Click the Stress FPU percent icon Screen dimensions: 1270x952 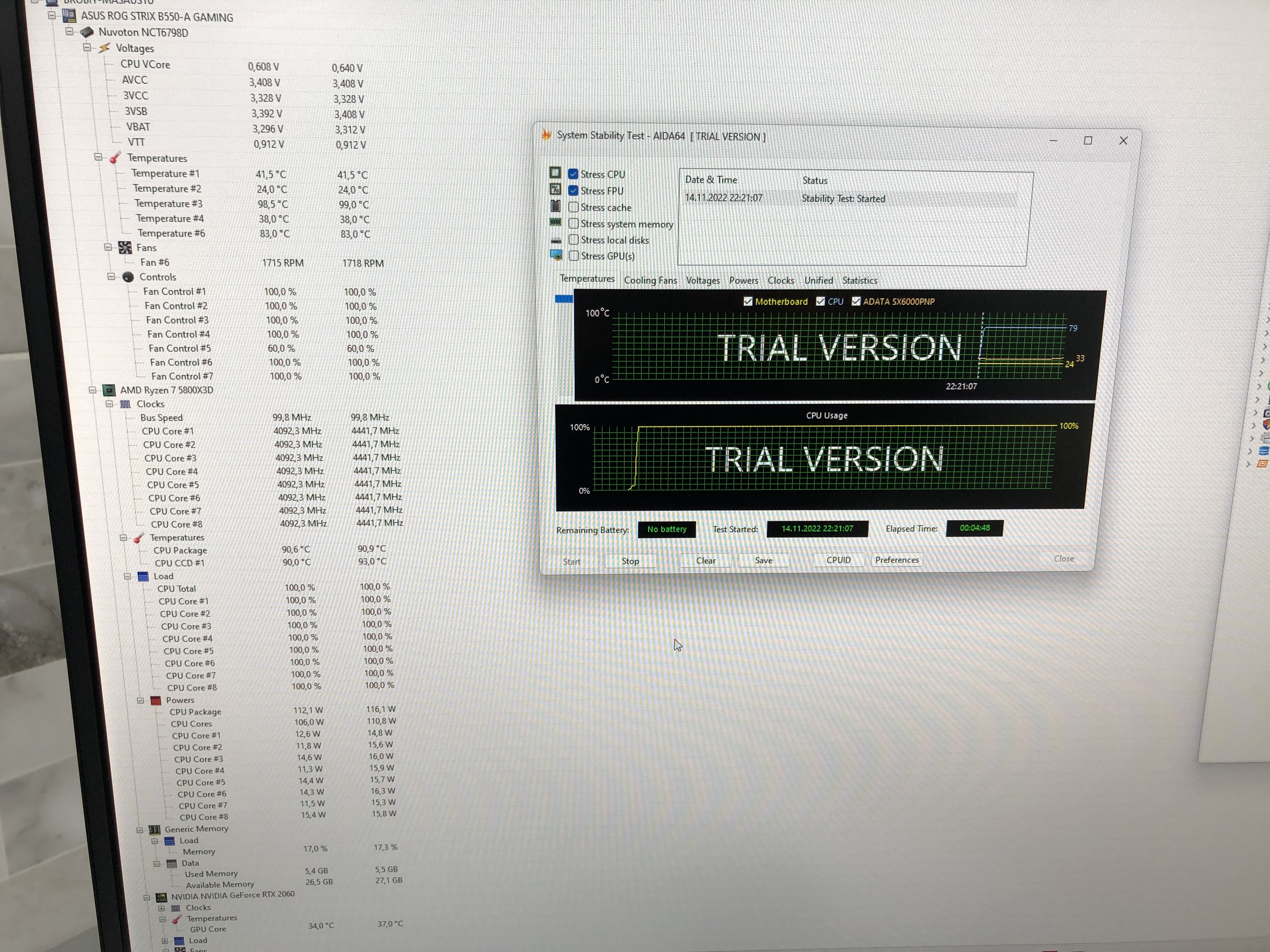555,189
